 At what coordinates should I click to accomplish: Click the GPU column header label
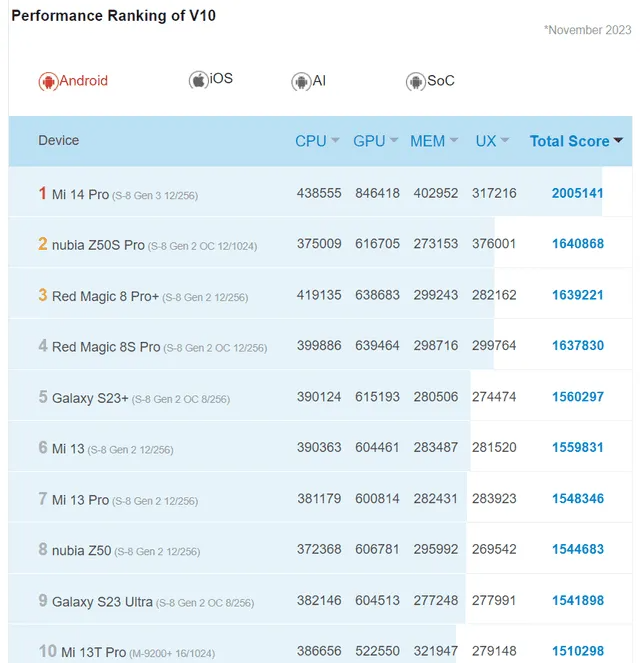(369, 141)
